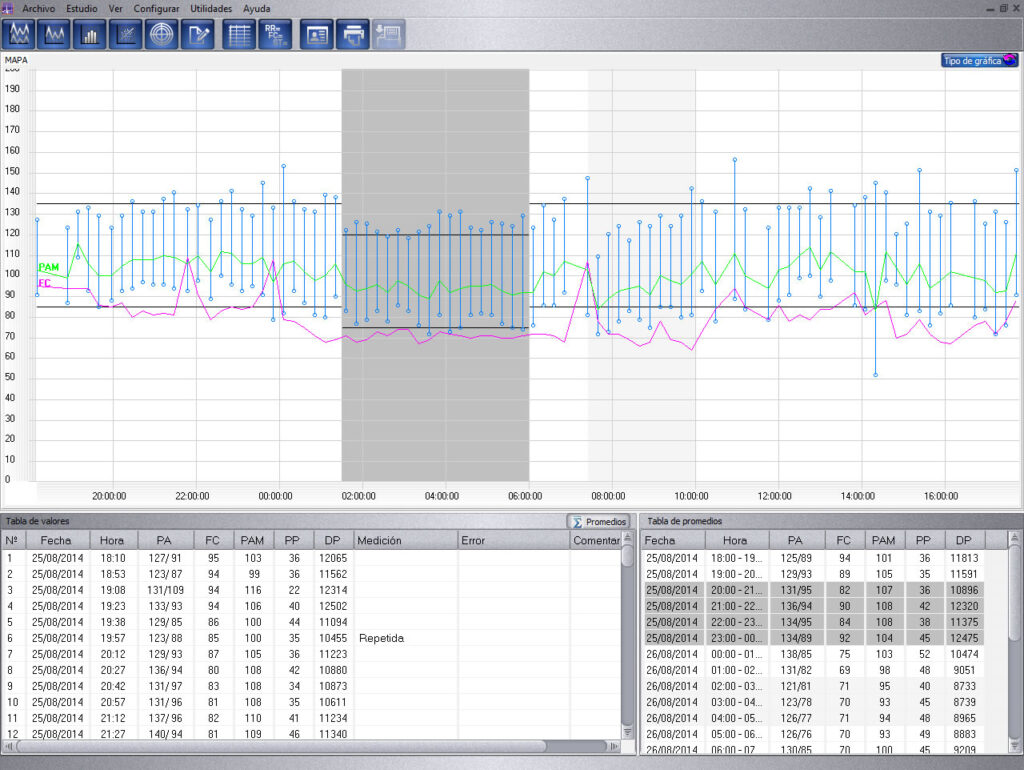This screenshot has width=1024, height=770.
Task: Click the Nº column header
Action: [x=12, y=540]
